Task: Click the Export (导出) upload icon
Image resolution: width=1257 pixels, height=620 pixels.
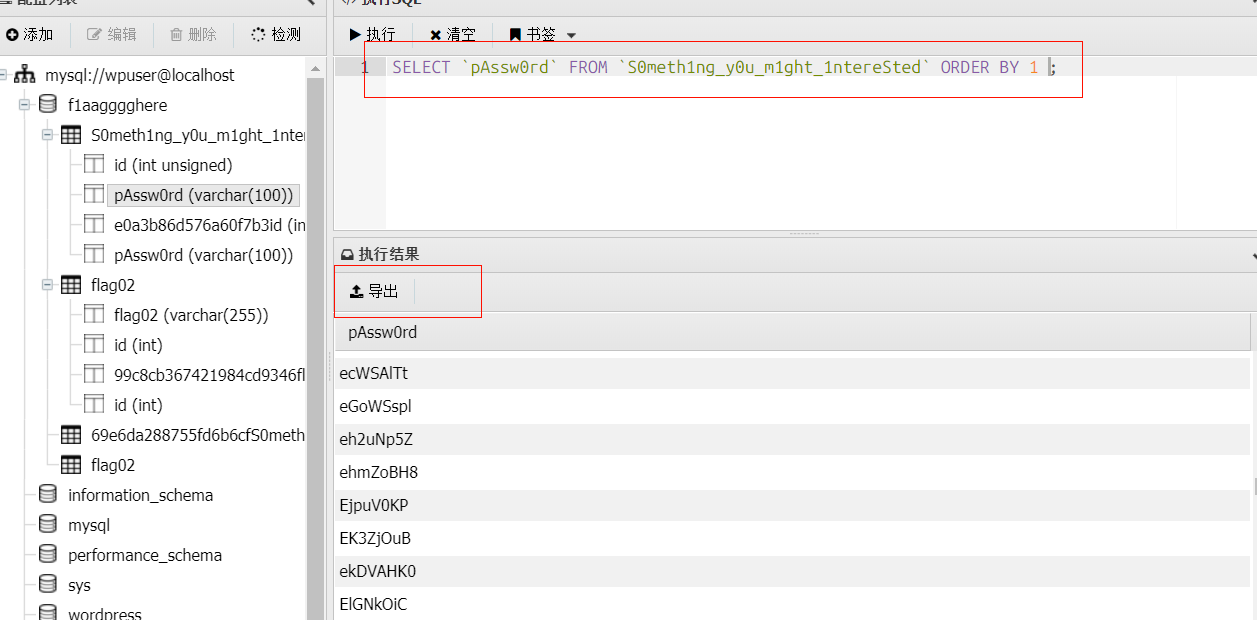Action: tap(356, 292)
